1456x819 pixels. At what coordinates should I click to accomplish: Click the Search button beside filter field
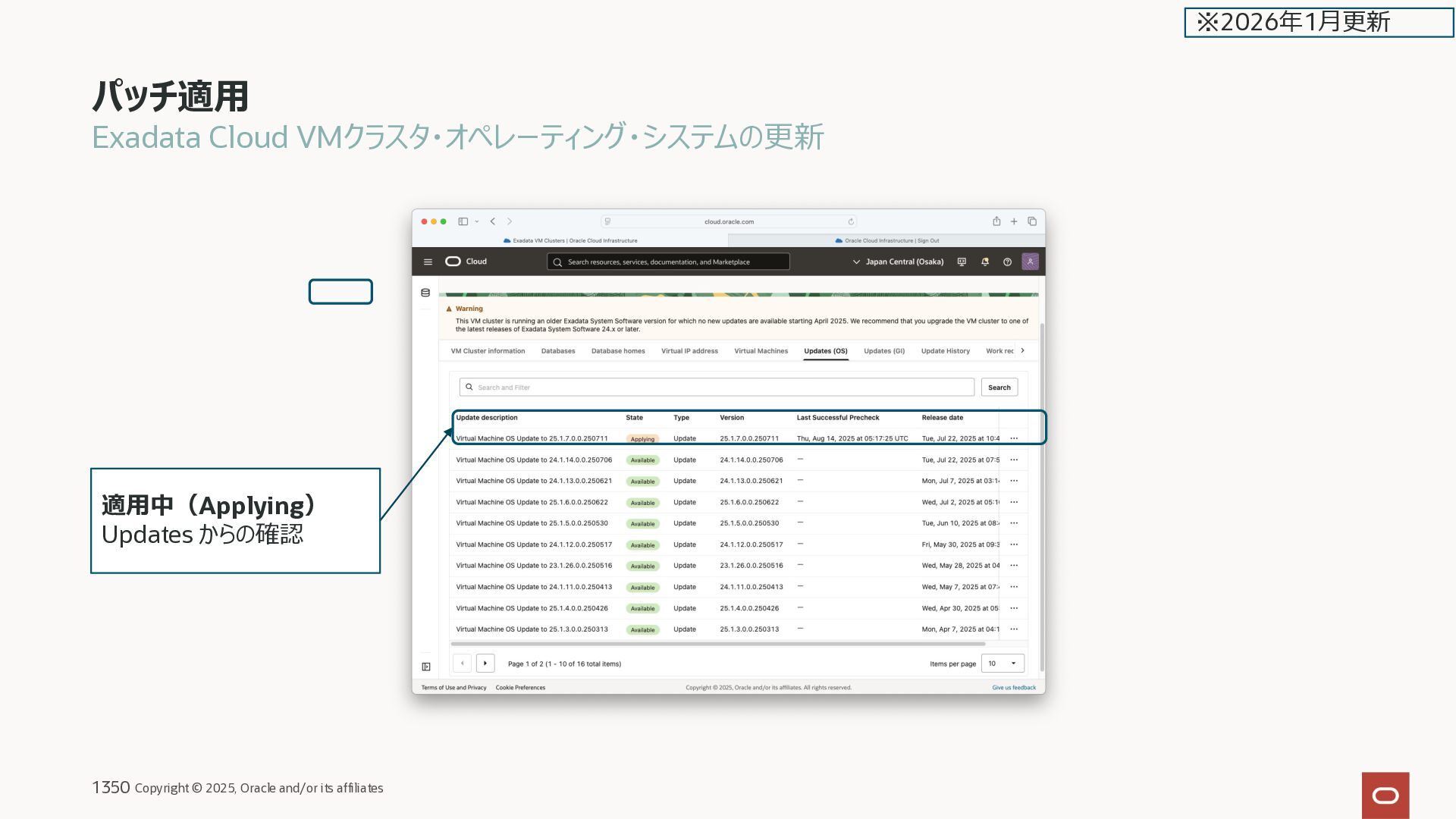click(x=999, y=388)
